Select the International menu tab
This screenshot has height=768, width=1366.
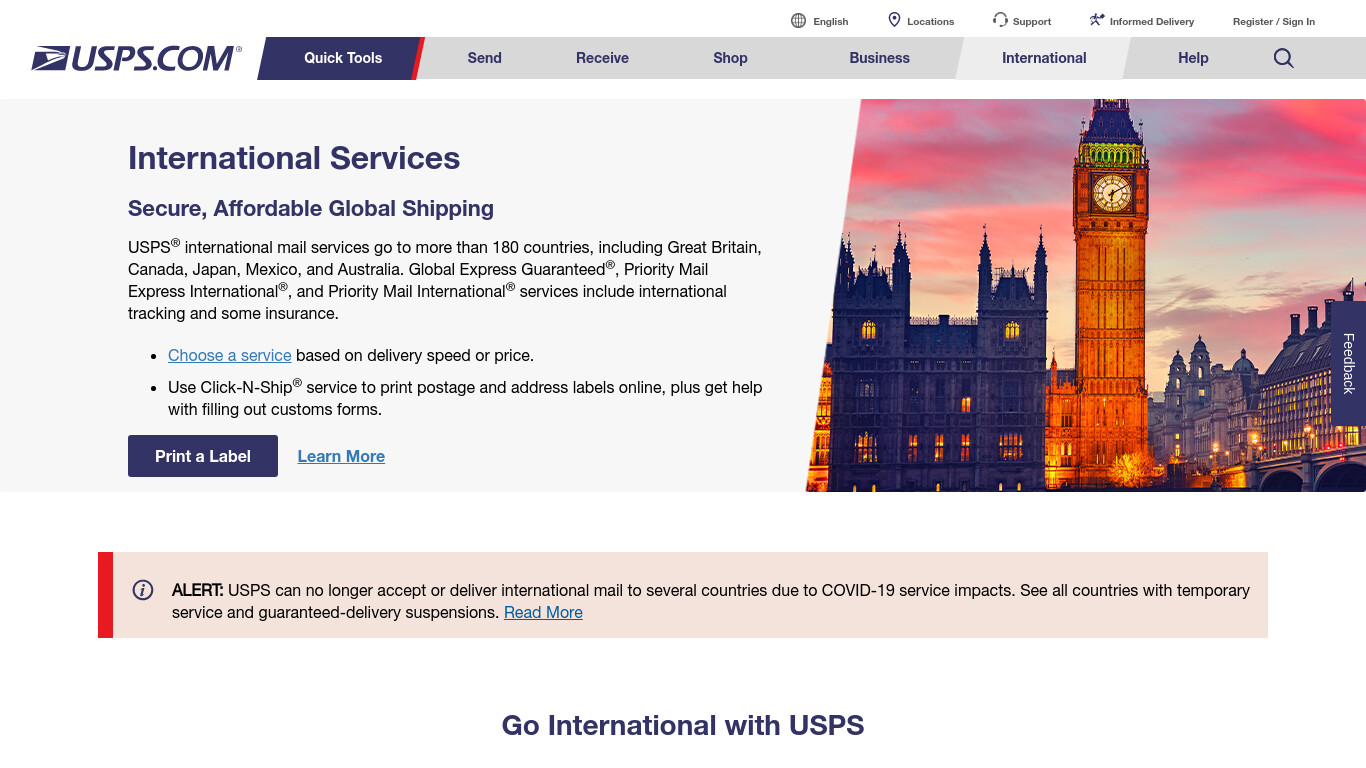coord(1044,58)
